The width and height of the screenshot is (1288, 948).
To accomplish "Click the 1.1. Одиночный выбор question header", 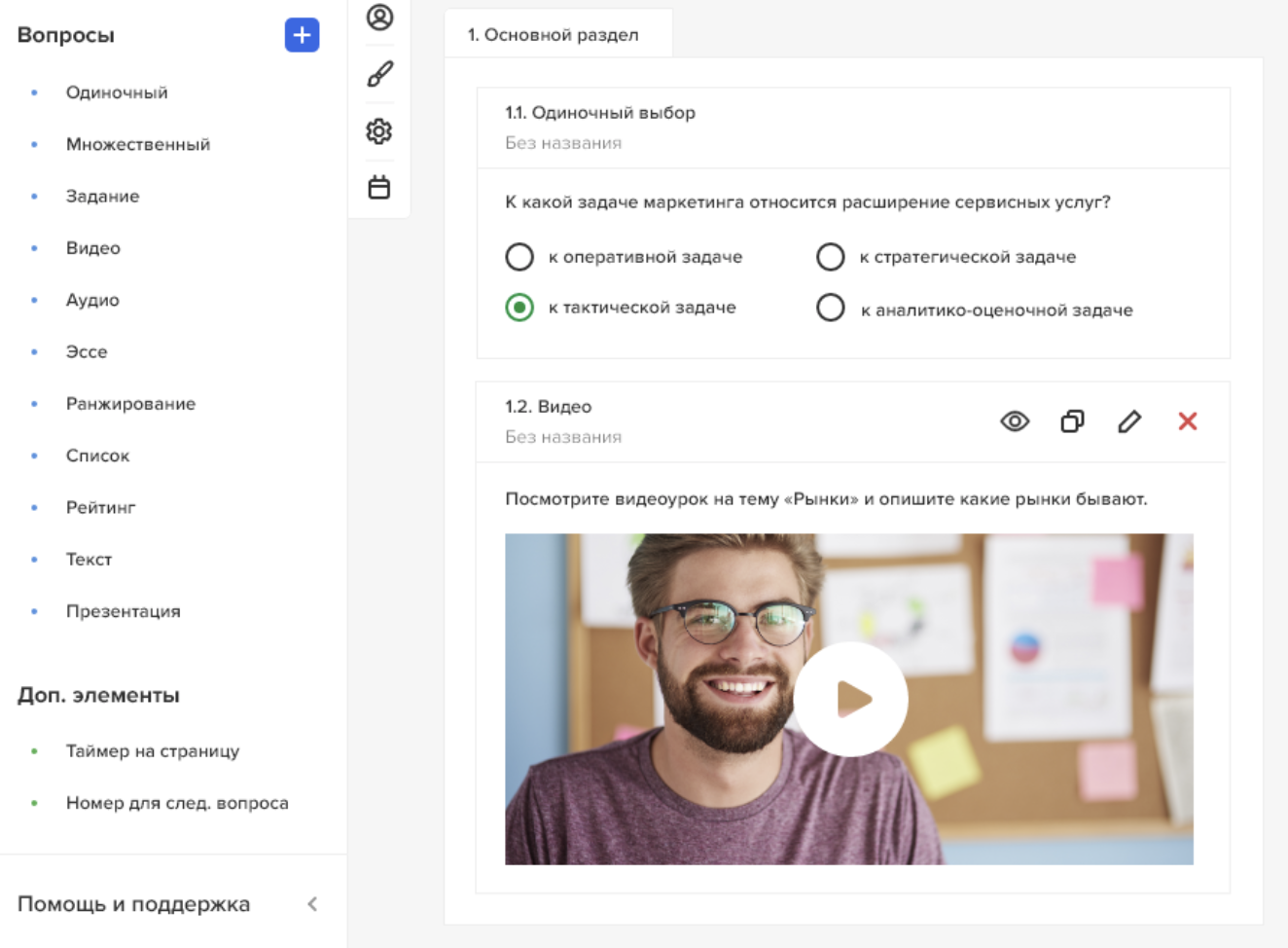I will pos(600,113).
